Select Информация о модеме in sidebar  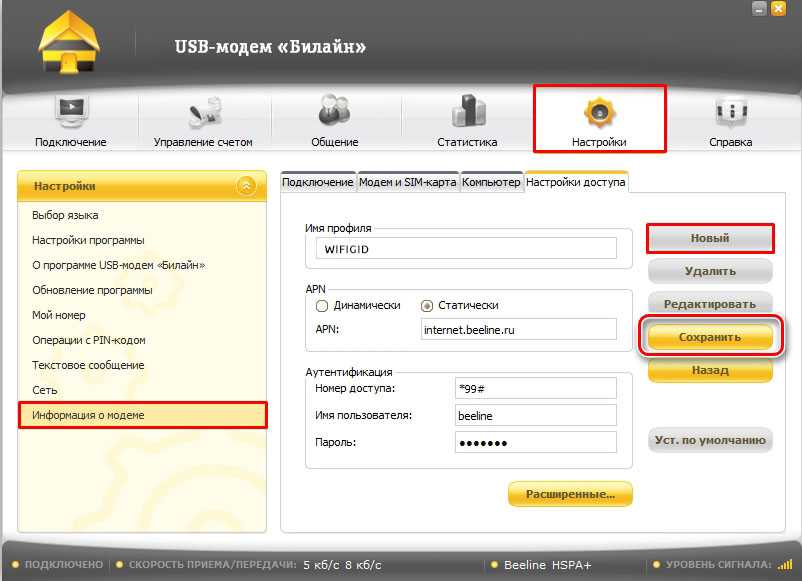point(143,415)
